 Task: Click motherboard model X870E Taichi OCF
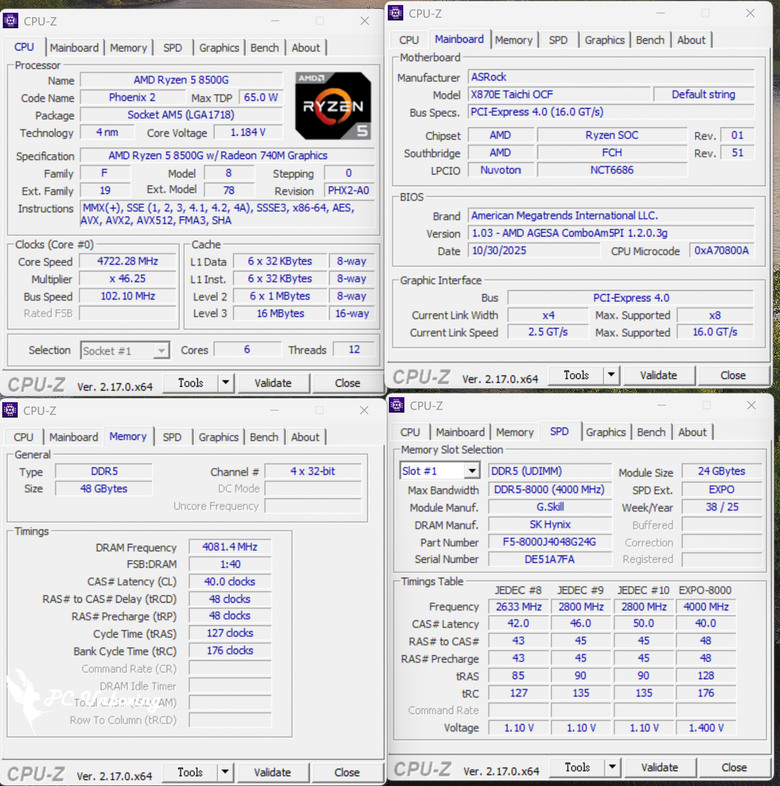(559, 94)
